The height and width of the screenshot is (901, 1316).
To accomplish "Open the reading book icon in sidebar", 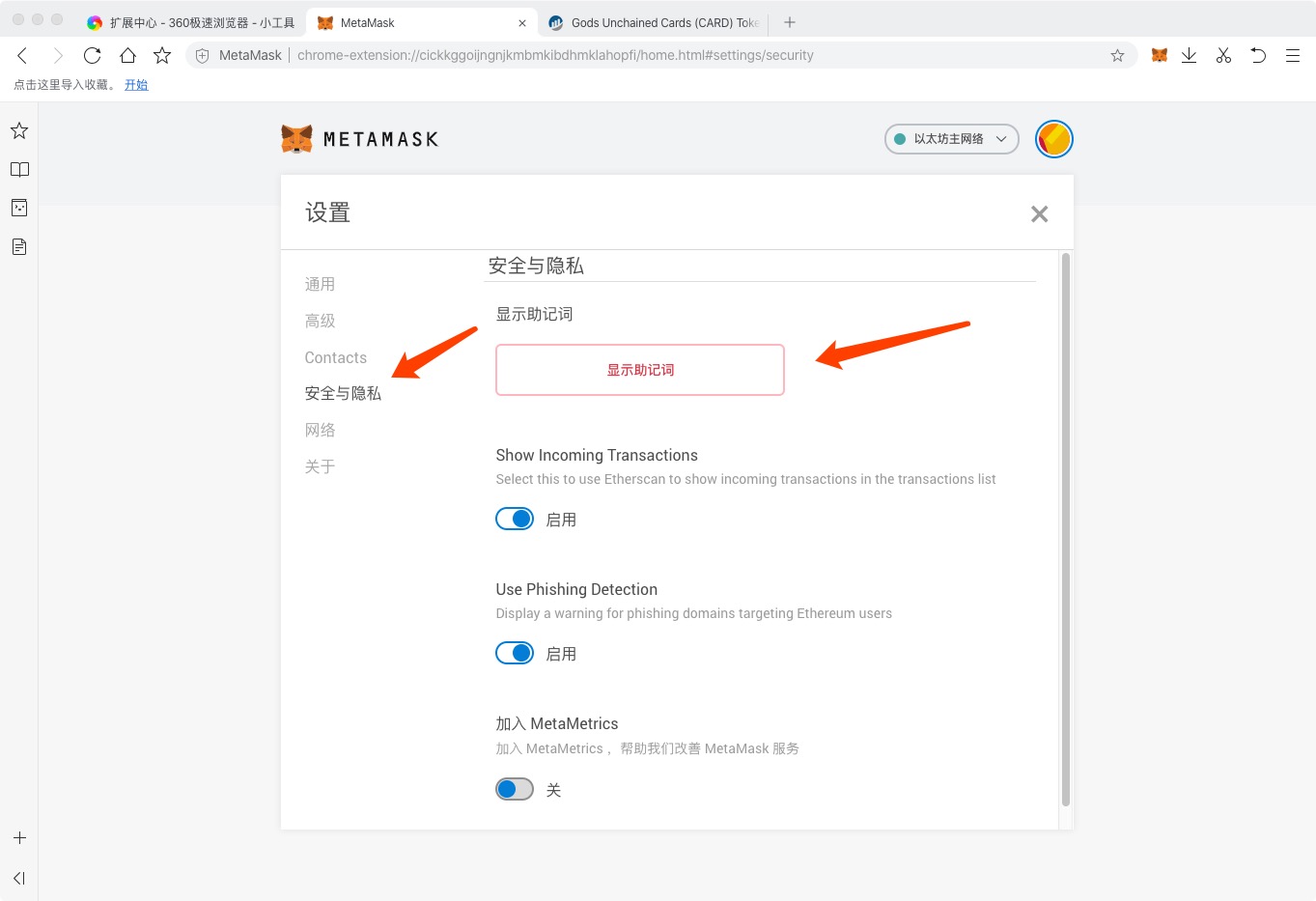I will pos(19,169).
